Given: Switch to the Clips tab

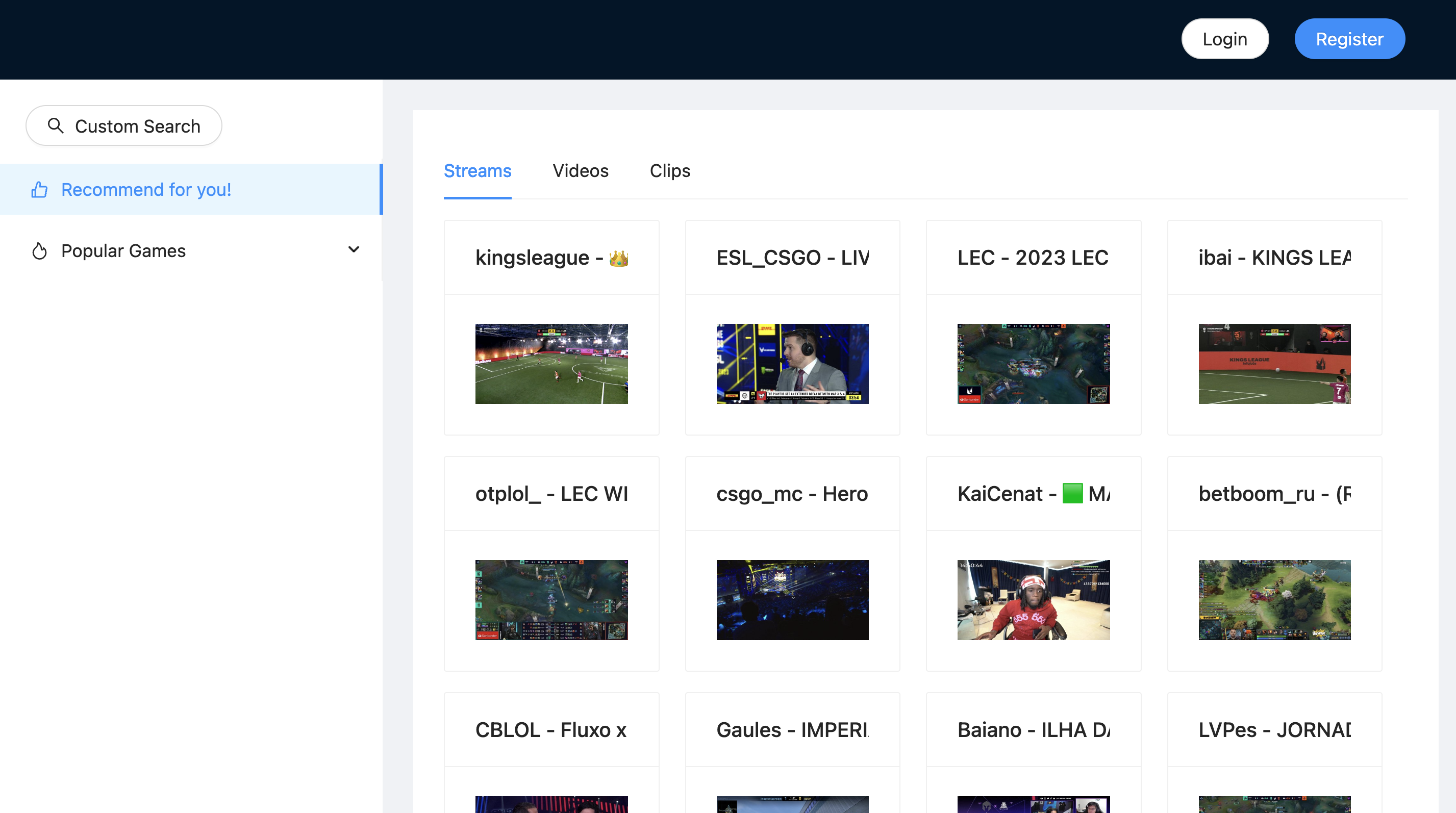Looking at the screenshot, I should point(670,171).
